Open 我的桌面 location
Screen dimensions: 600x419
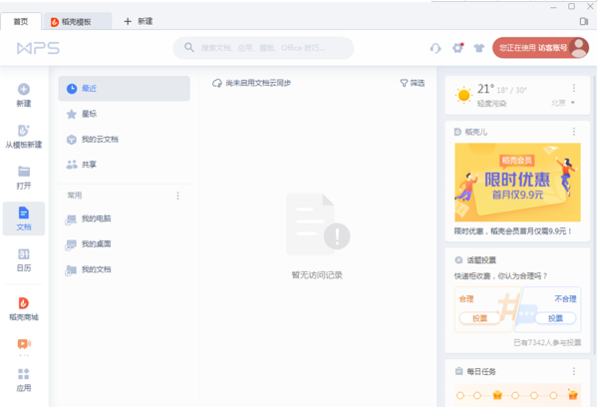coord(124,244)
